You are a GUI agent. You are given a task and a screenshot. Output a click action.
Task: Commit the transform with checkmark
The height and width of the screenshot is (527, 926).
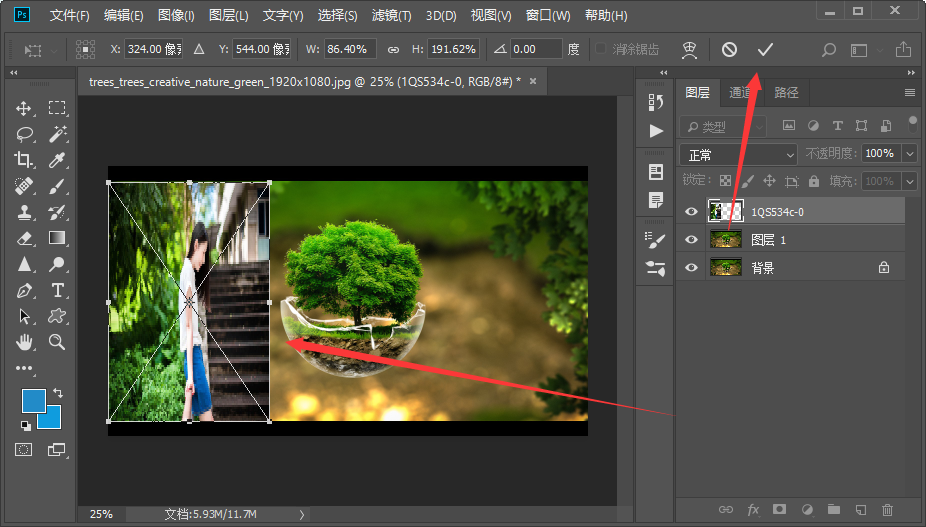point(765,49)
